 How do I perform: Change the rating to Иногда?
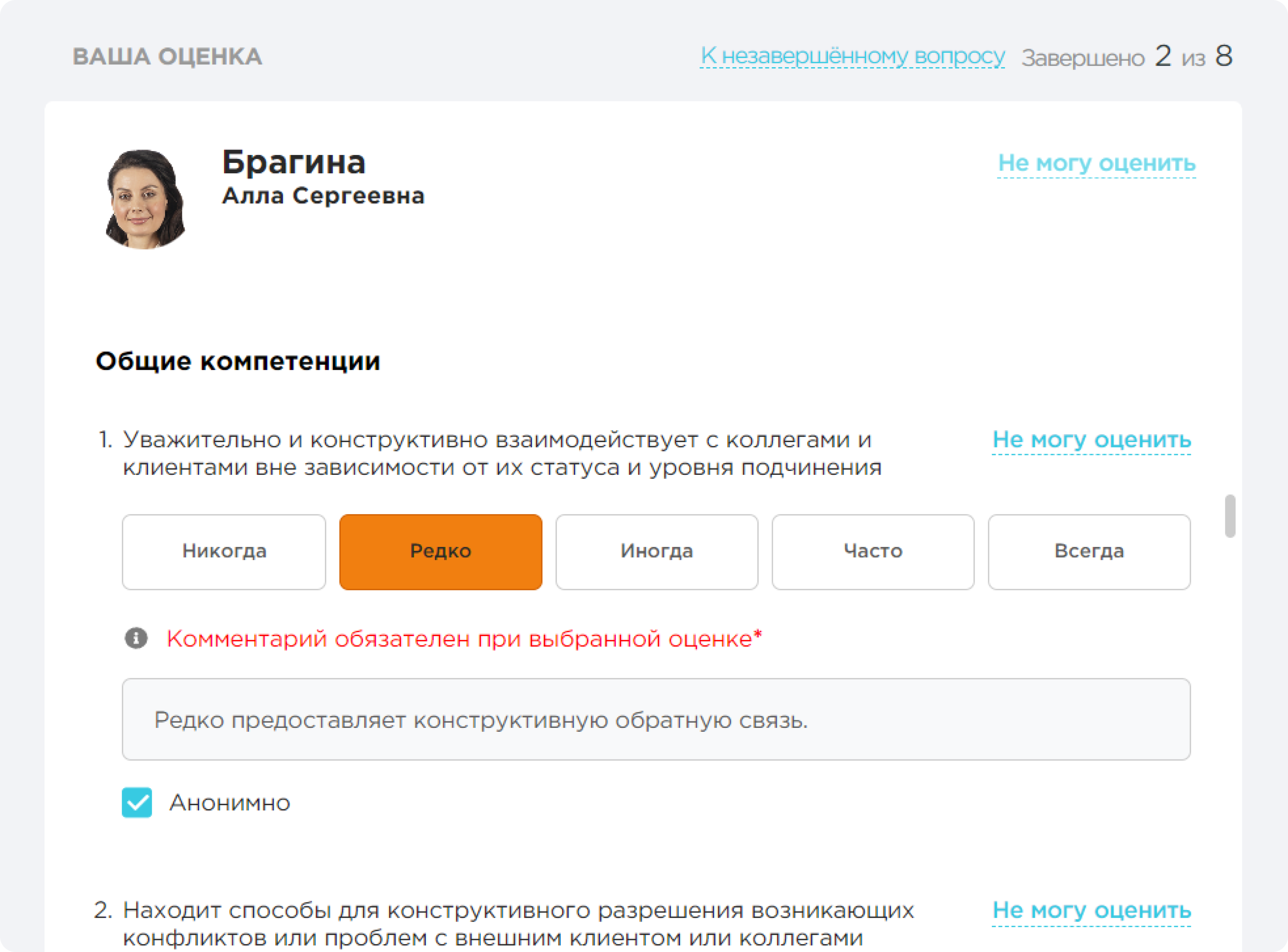click(x=656, y=551)
